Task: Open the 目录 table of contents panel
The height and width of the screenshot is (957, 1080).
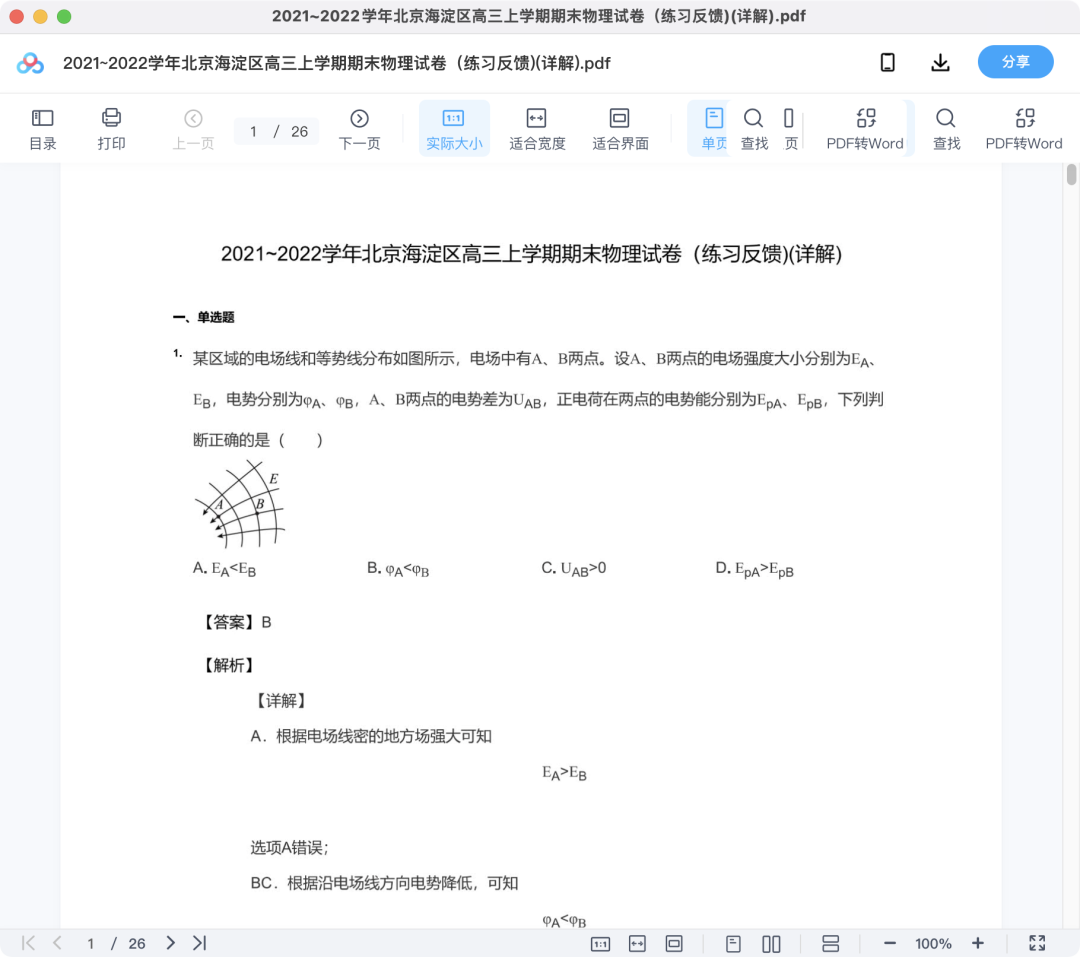Action: pyautogui.click(x=43, y=129)
